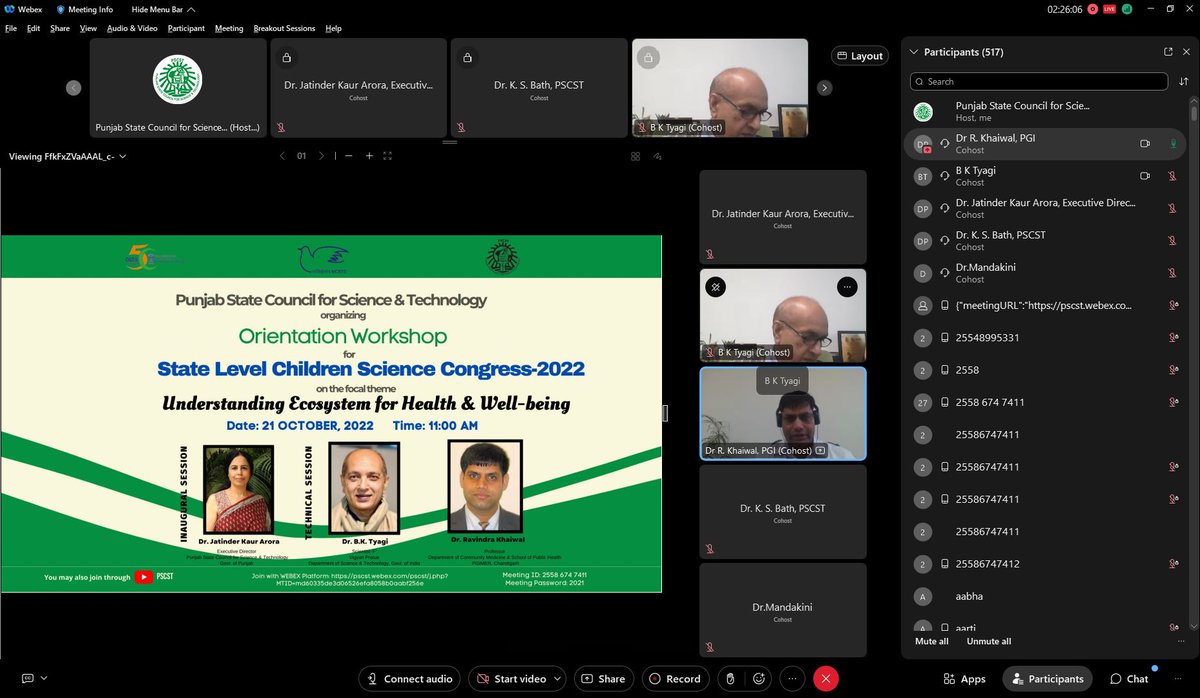The height and width of the screenshot is (698, 1200).
Task: Toggle B K Tyagi's microphone mute
Action: (1173, 176)
